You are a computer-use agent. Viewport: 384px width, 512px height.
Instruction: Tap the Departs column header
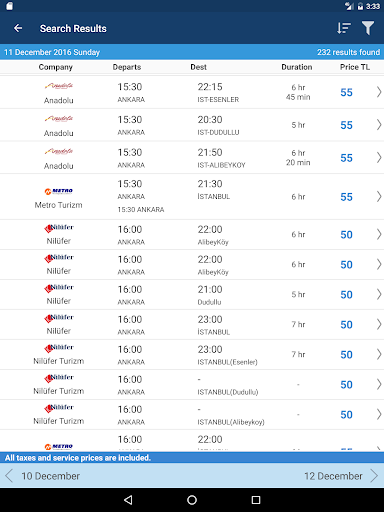(x=127, y=67)
